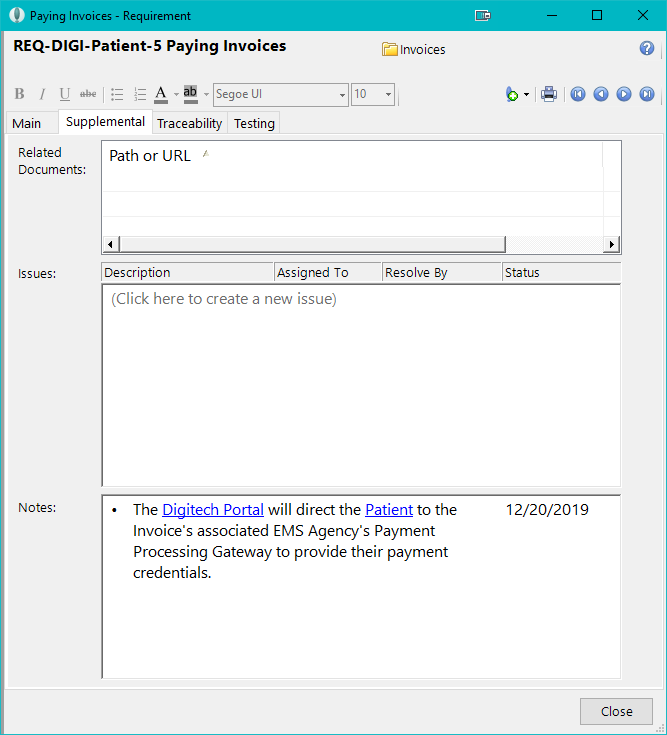Image resolution: width=667 pixels, height=735 pixels.
Task: Go to the first requirement
Action: [578, 94]
